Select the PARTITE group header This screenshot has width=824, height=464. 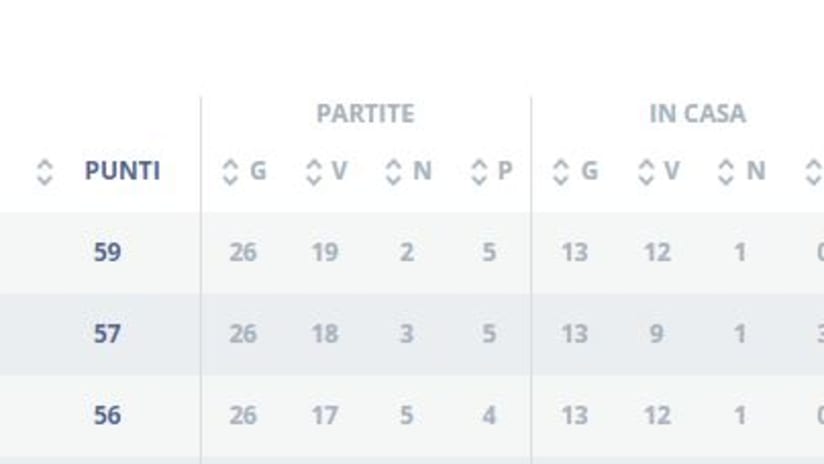coord(365,114)
